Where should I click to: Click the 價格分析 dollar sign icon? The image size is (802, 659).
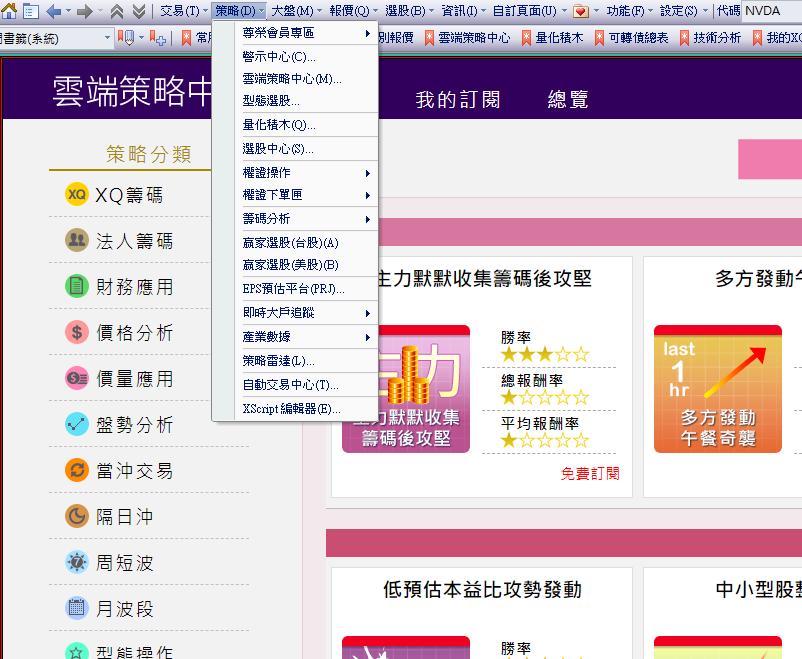pyautogui.click(x=77, y=333)
